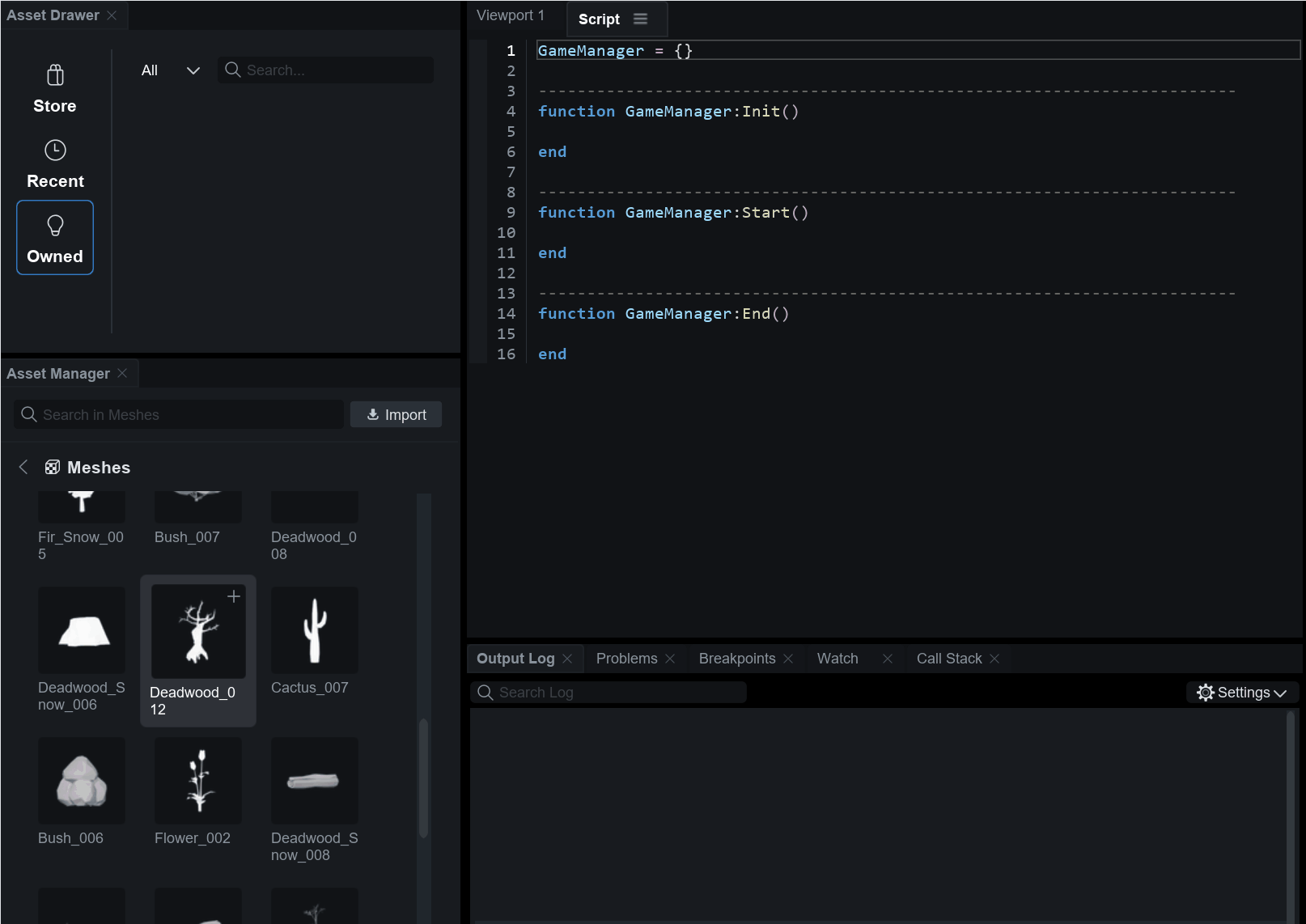Open the Output Log Settings dropdown
Screen dimensions: 1306x924
pos(1242,693)
